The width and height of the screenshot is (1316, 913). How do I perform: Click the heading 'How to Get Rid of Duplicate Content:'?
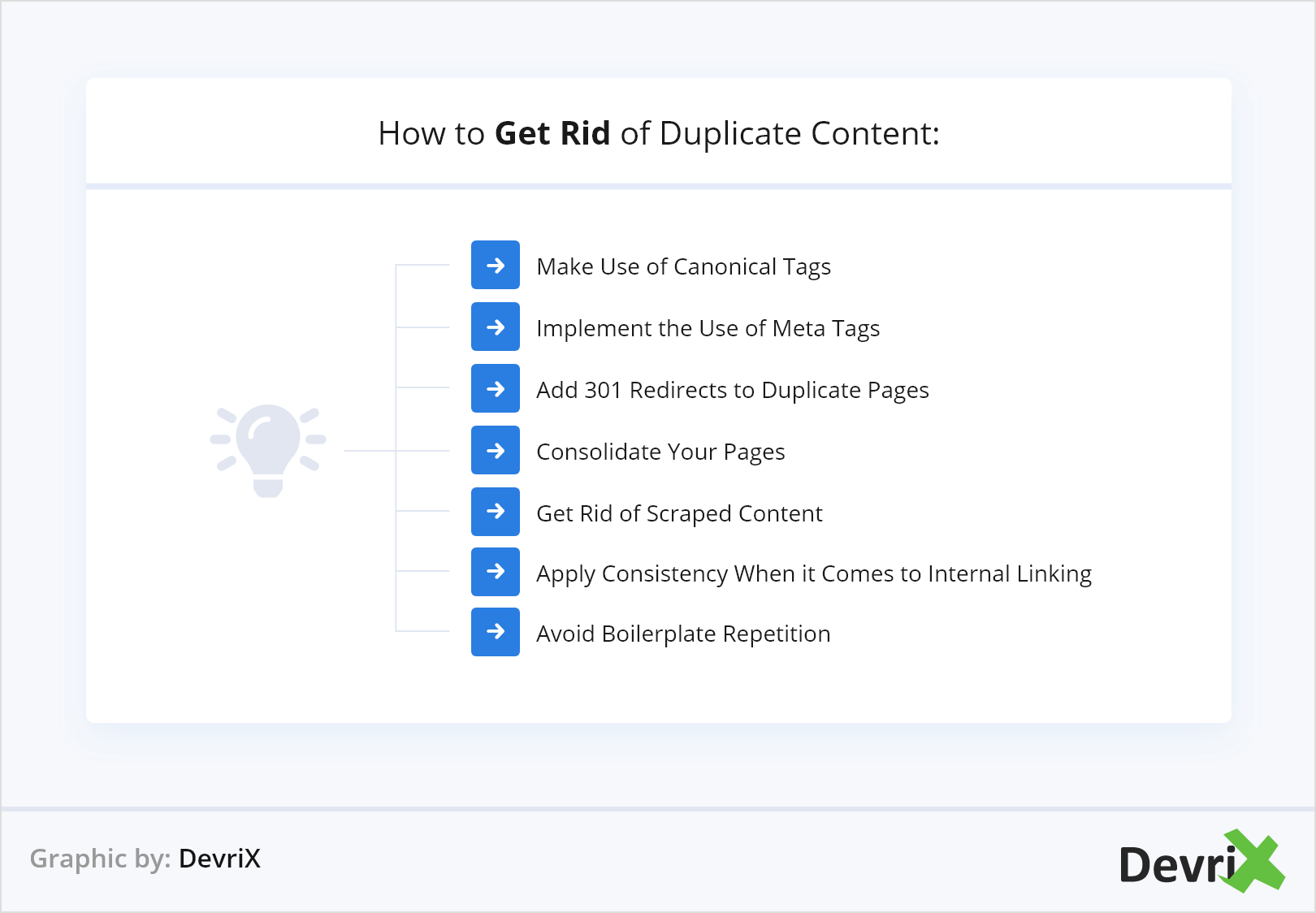pyautogui.click(x=659, y=134)
